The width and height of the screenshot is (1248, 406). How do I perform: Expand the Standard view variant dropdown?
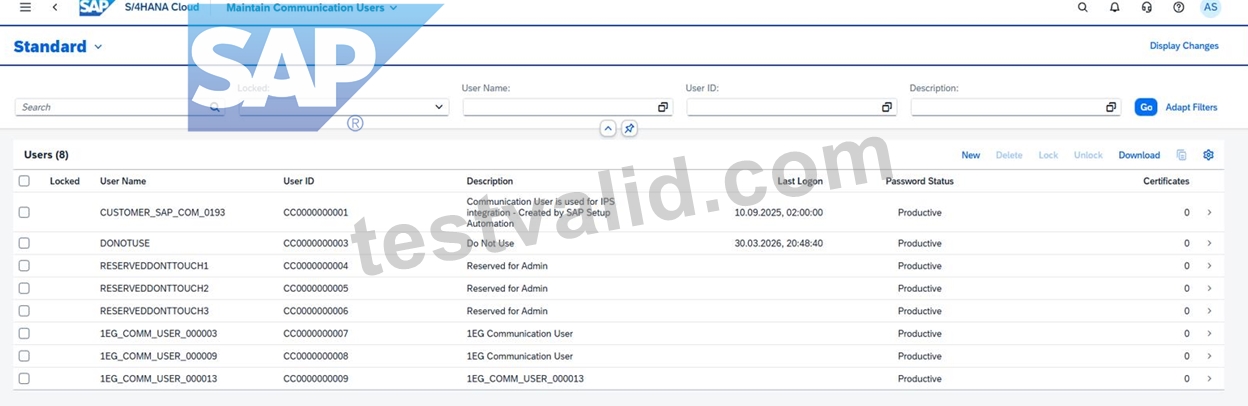coord(98,47)
